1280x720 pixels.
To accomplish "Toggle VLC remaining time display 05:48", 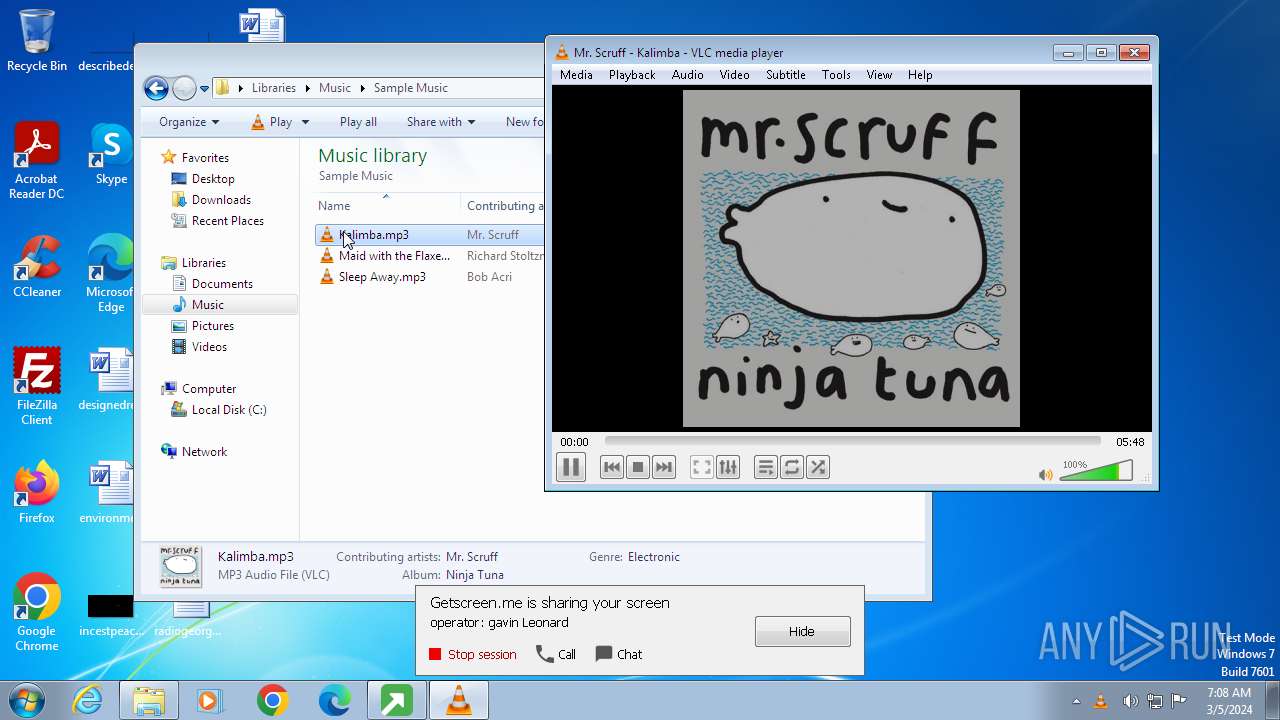I will coord(1130,442).
